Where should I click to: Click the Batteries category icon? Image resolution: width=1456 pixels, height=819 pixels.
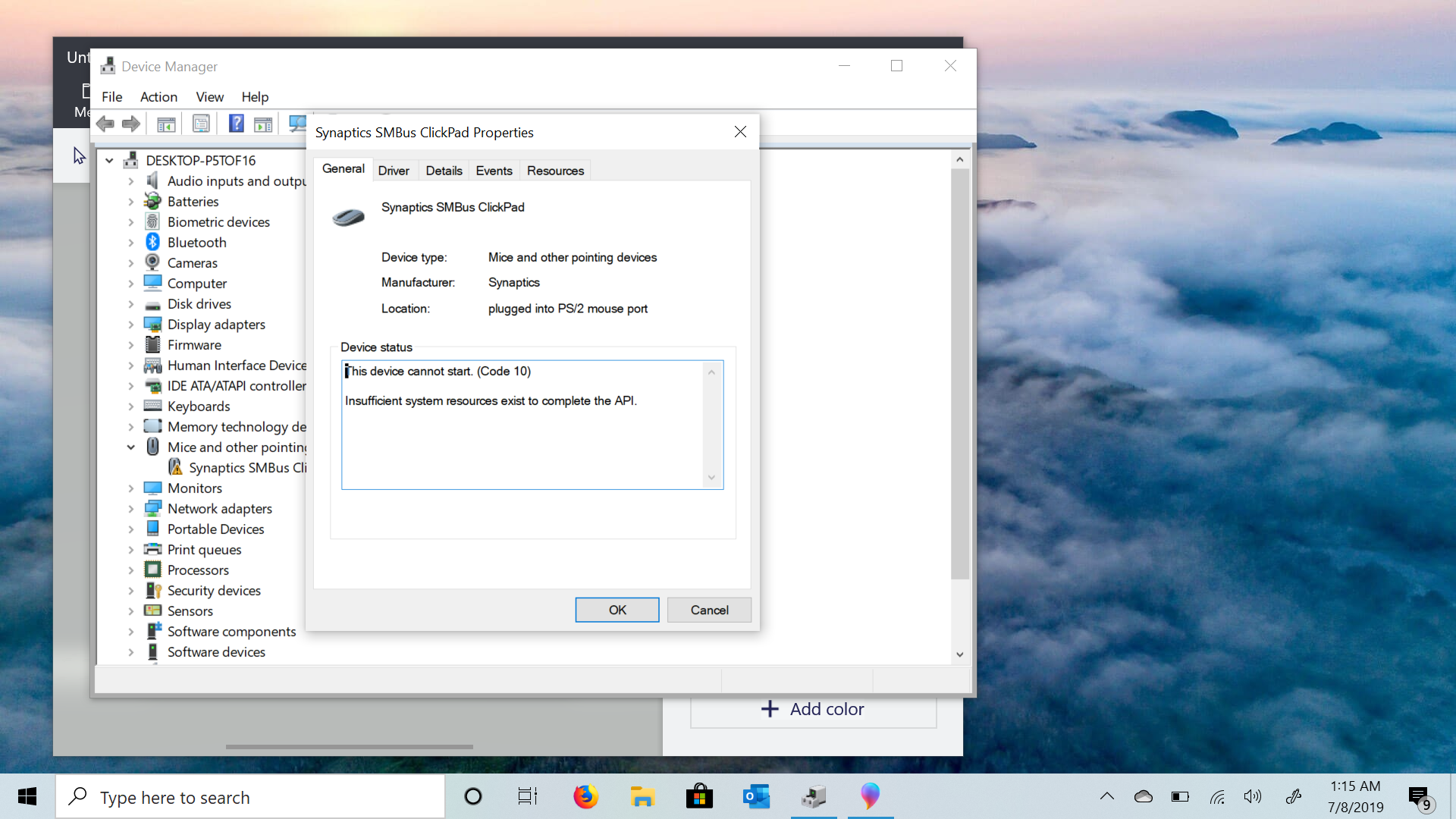click(152, 201)
